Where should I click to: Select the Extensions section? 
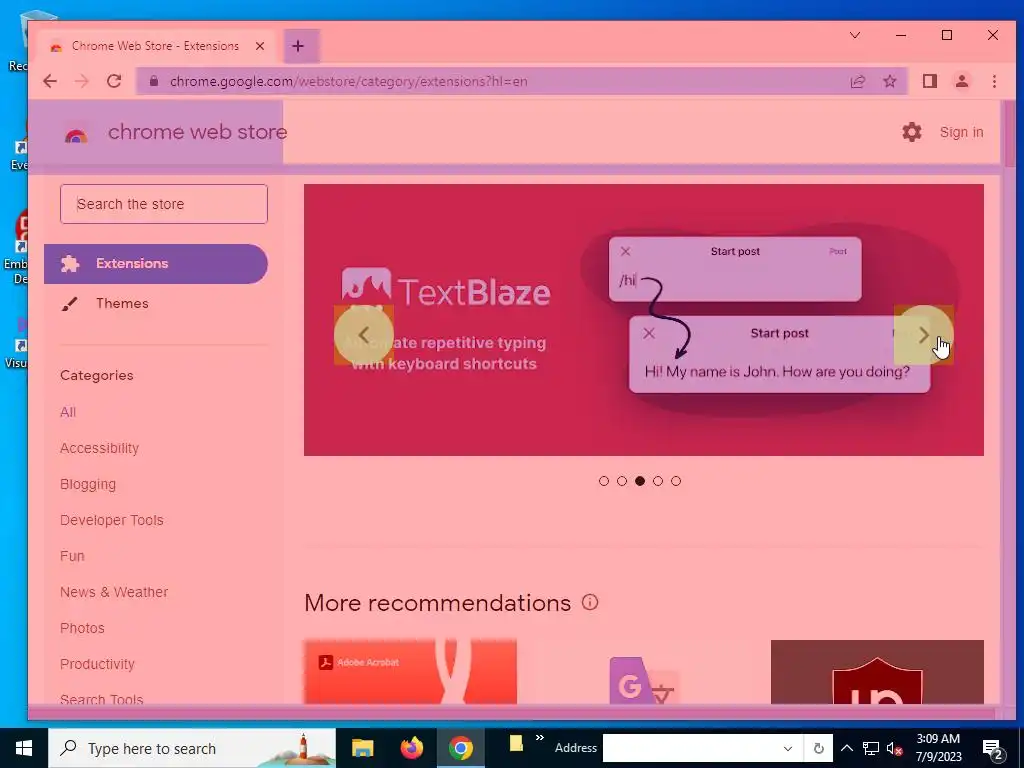click(x=155, y=264)
